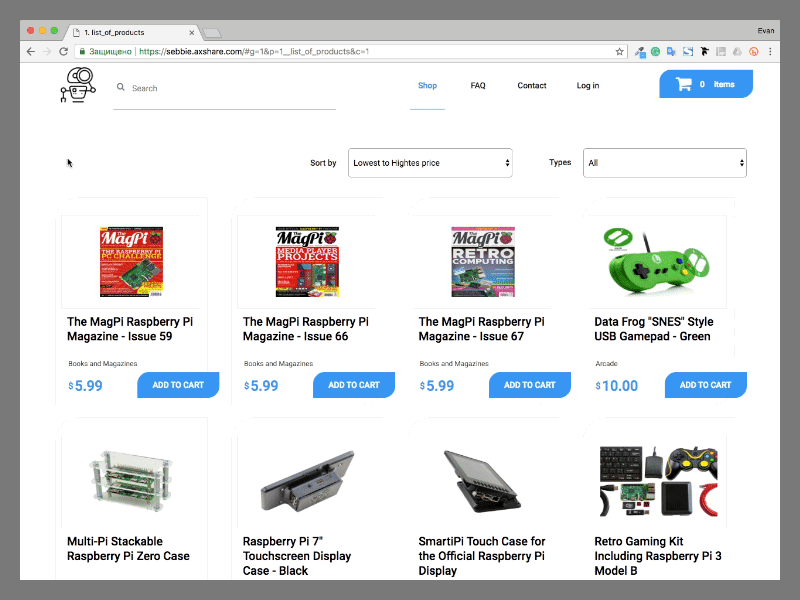Open MagPi Issue 67 cover thumbnail

tap(483, 262)
